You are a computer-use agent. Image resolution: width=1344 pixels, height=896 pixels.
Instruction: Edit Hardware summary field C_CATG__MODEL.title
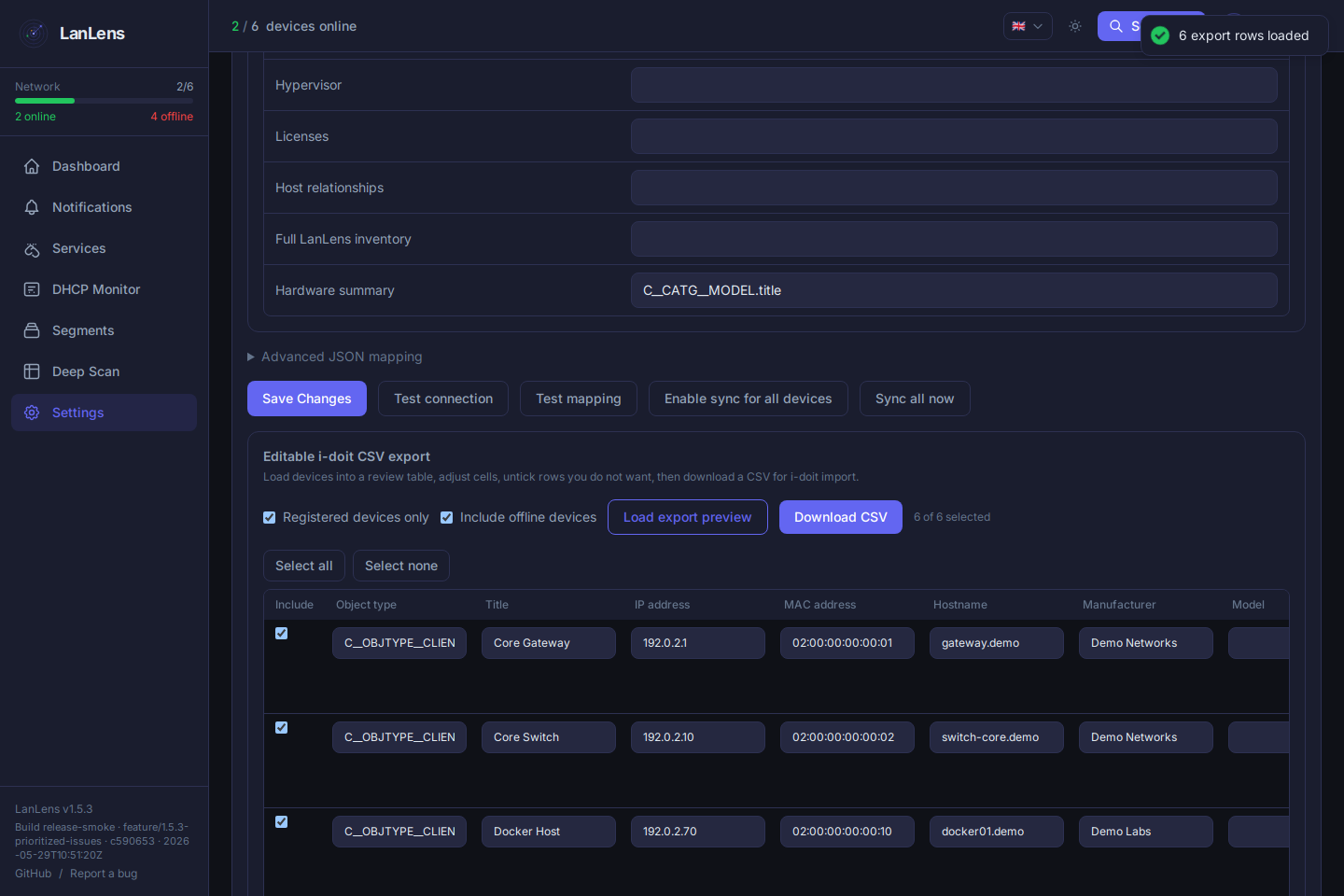(x=954, y=290)
